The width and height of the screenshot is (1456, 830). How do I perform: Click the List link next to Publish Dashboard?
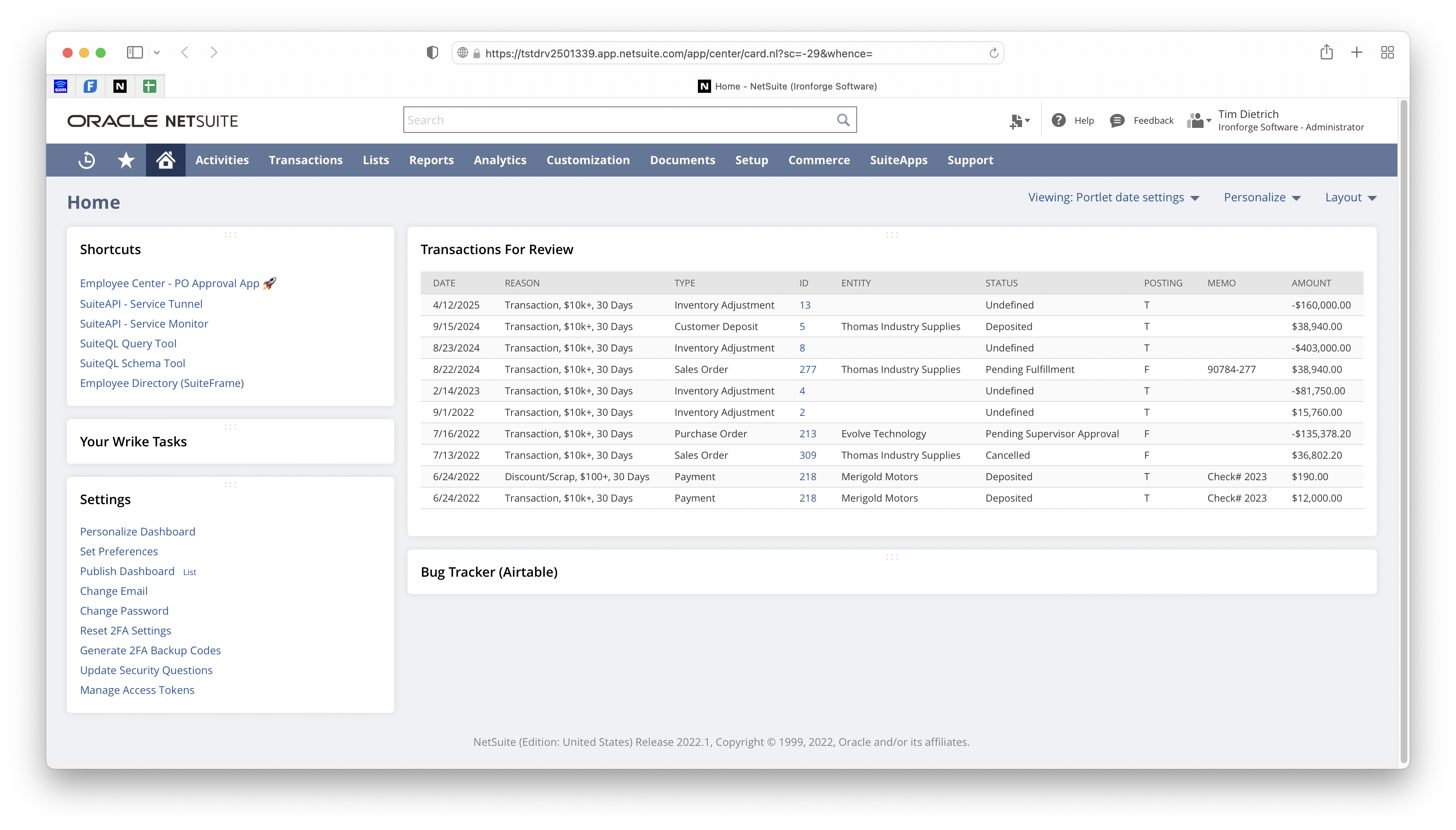tap(189, 572)
